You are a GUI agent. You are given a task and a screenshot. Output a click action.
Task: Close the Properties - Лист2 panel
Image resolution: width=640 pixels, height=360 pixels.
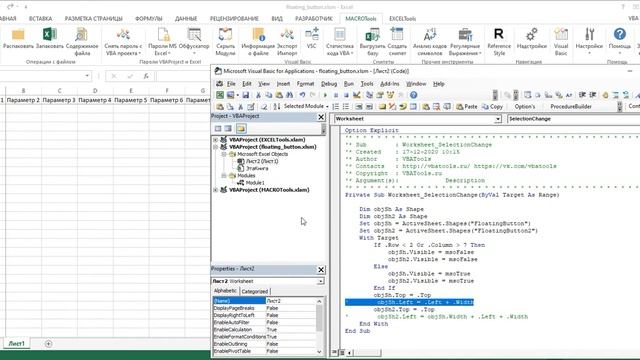coord(321,269)
